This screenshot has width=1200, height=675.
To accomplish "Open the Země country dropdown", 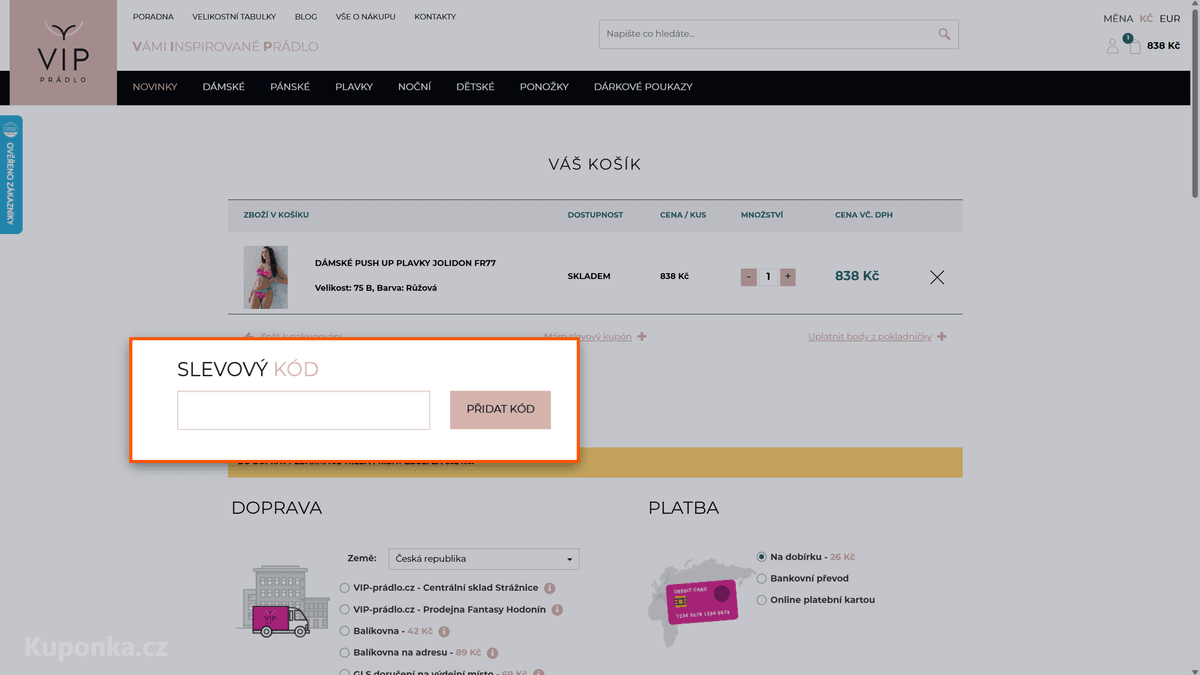I will [x=484, y=559].
